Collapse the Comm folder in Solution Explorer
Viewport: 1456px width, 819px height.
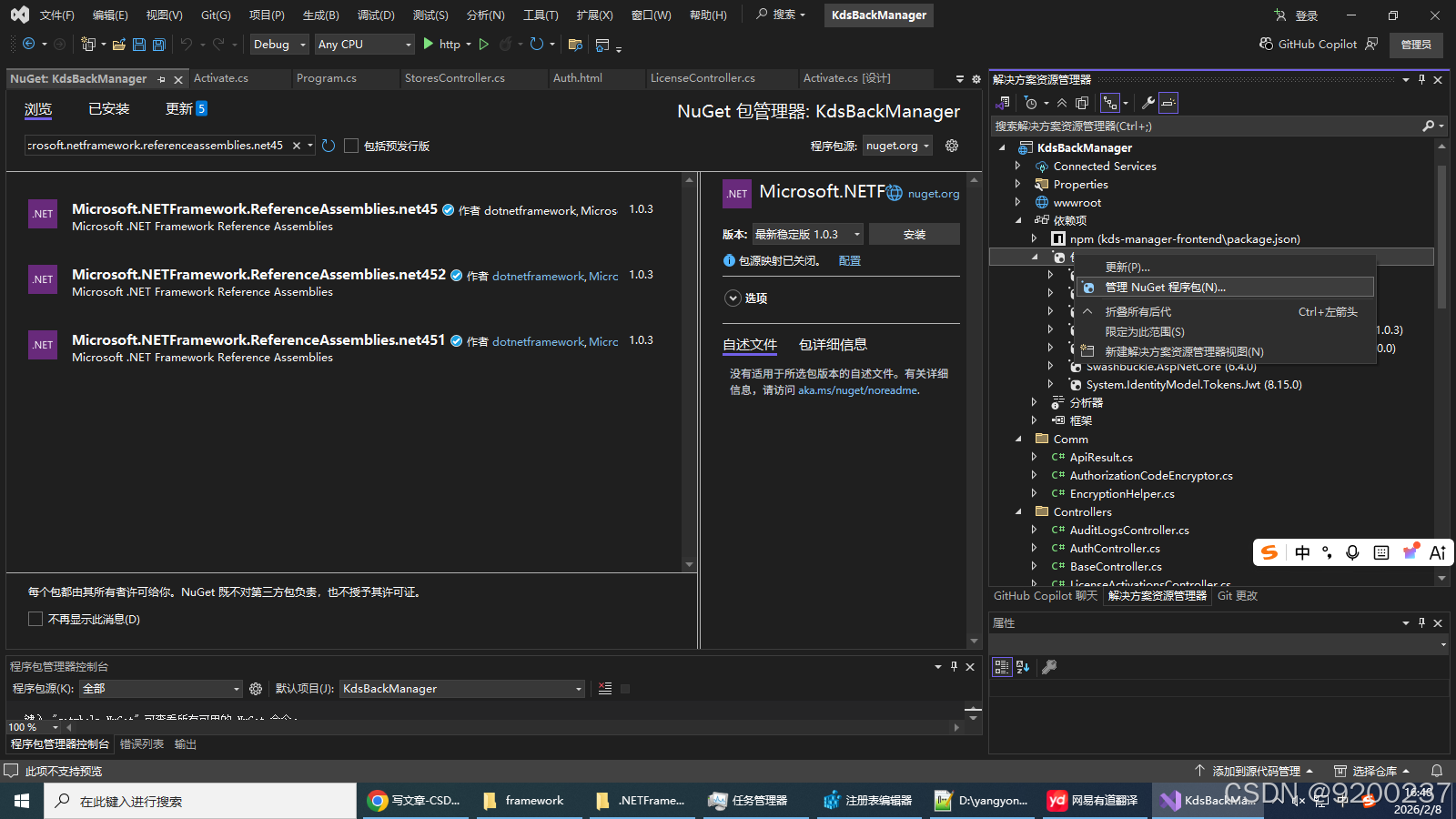coord(1018,439)
